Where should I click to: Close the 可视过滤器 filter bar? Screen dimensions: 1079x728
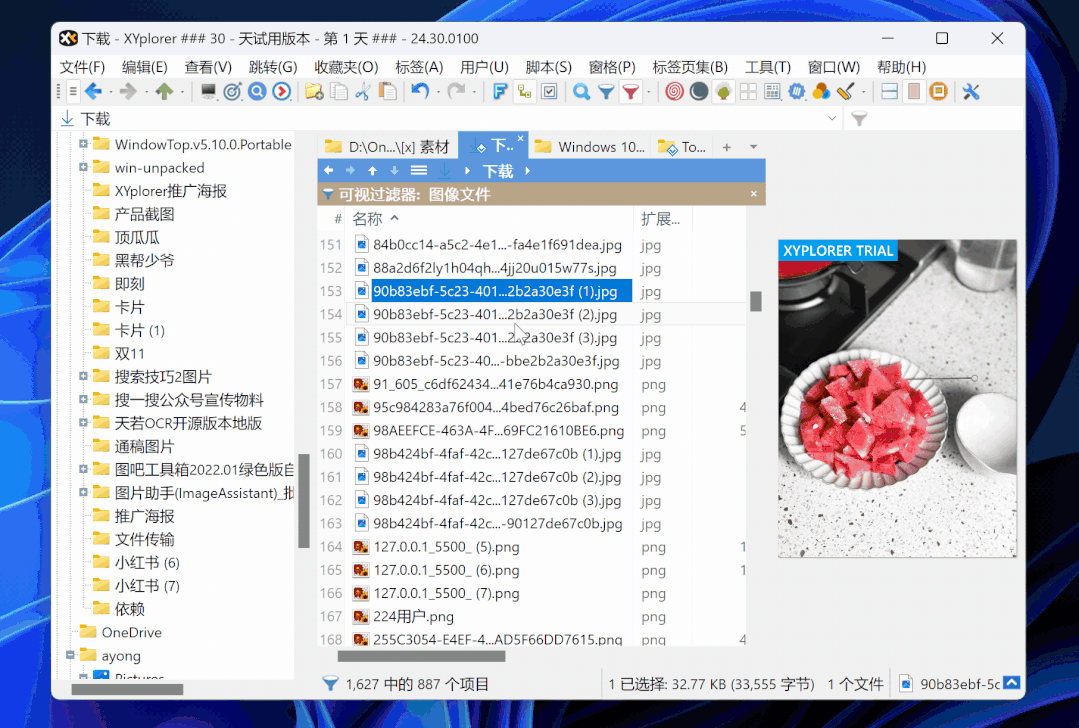[x=754, y=193]
